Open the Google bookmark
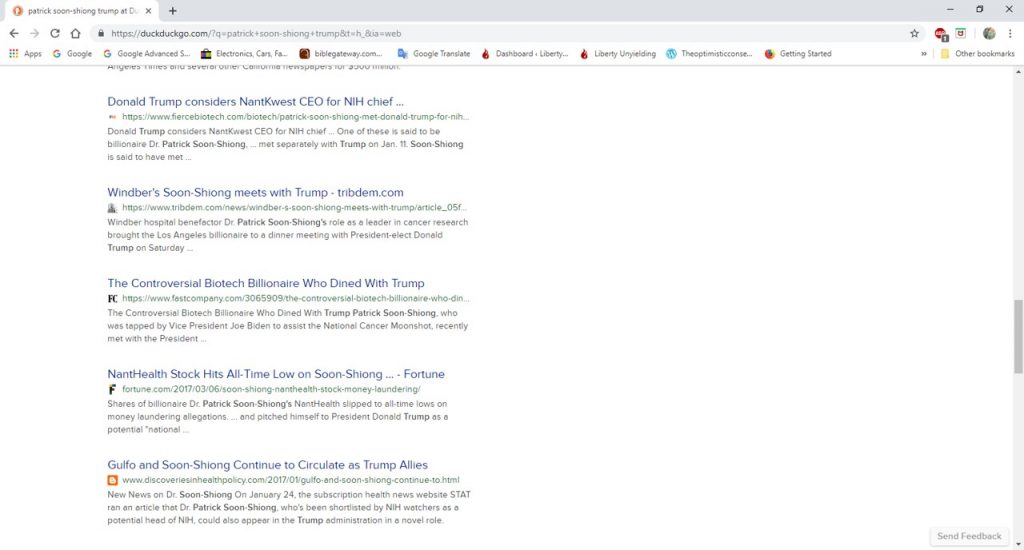Image resolution: width=1024 pixels, height=550 pixels. (x=72, y=54)
